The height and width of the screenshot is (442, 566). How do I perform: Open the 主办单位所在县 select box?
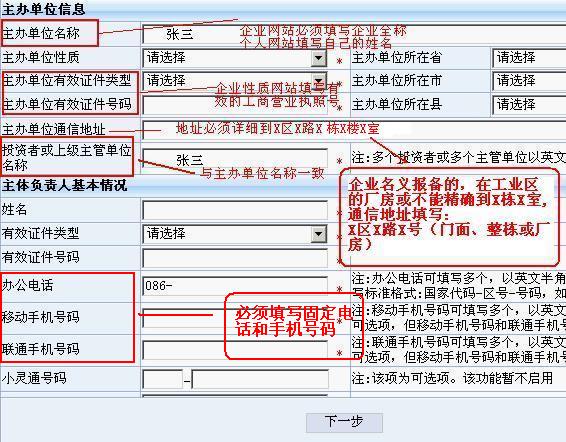pos(529,105)
